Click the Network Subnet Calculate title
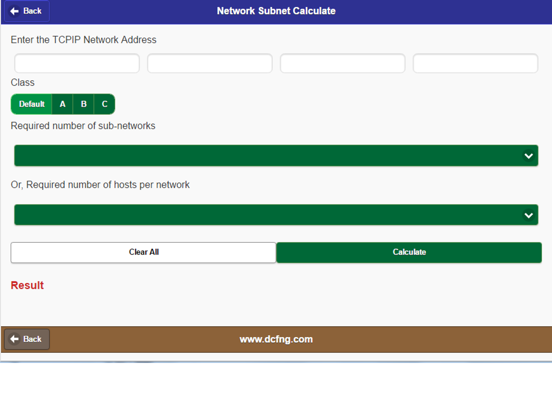This screenshot has width=552, height=414. tap(276, 11)
